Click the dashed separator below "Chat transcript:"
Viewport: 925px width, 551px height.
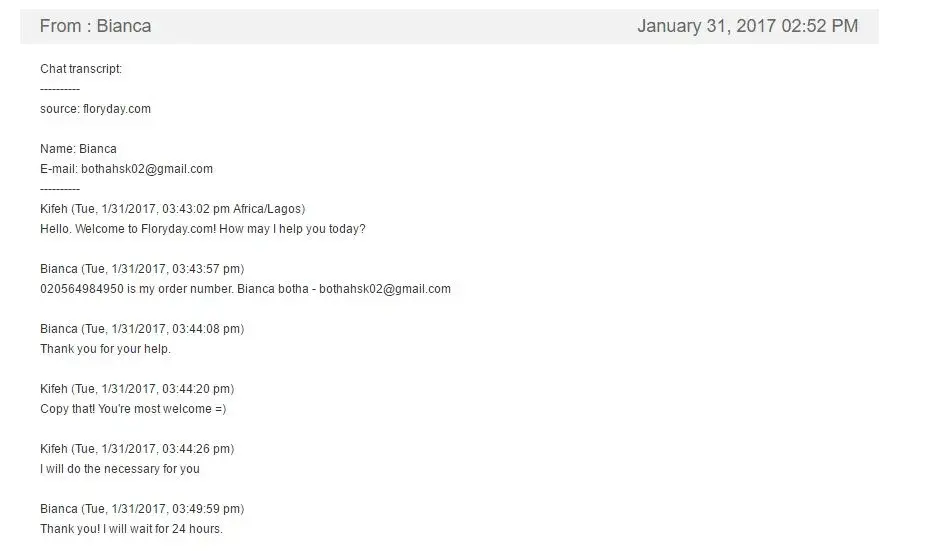[60, 89]
